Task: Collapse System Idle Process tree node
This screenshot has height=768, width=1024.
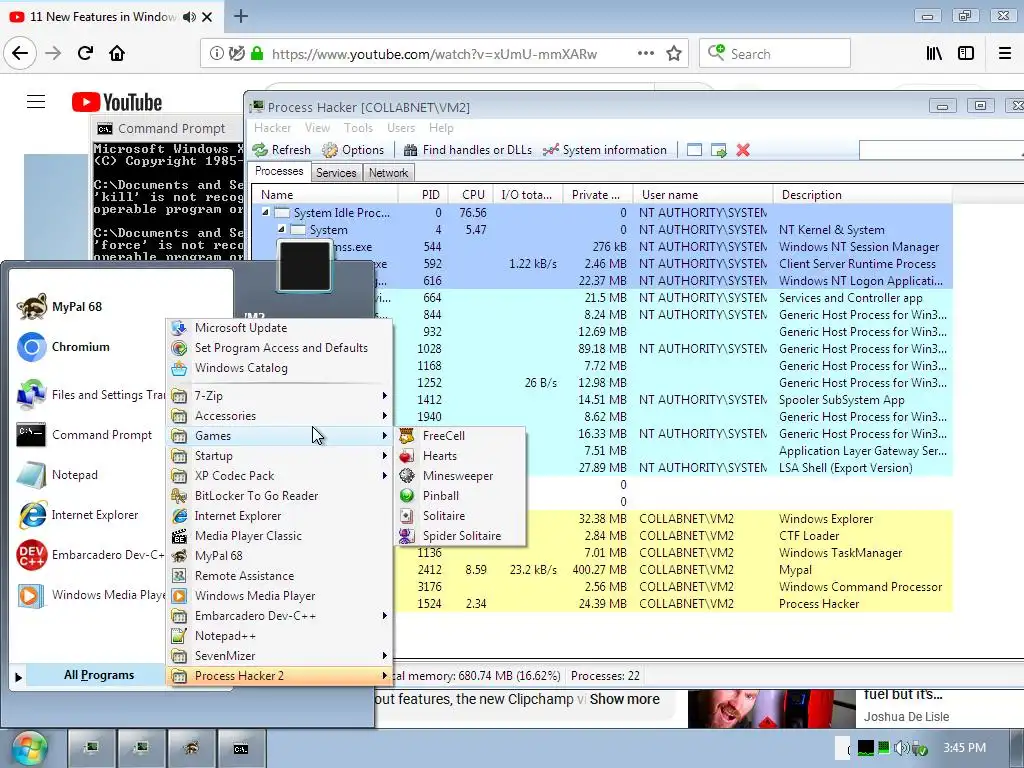Action: 265,212
